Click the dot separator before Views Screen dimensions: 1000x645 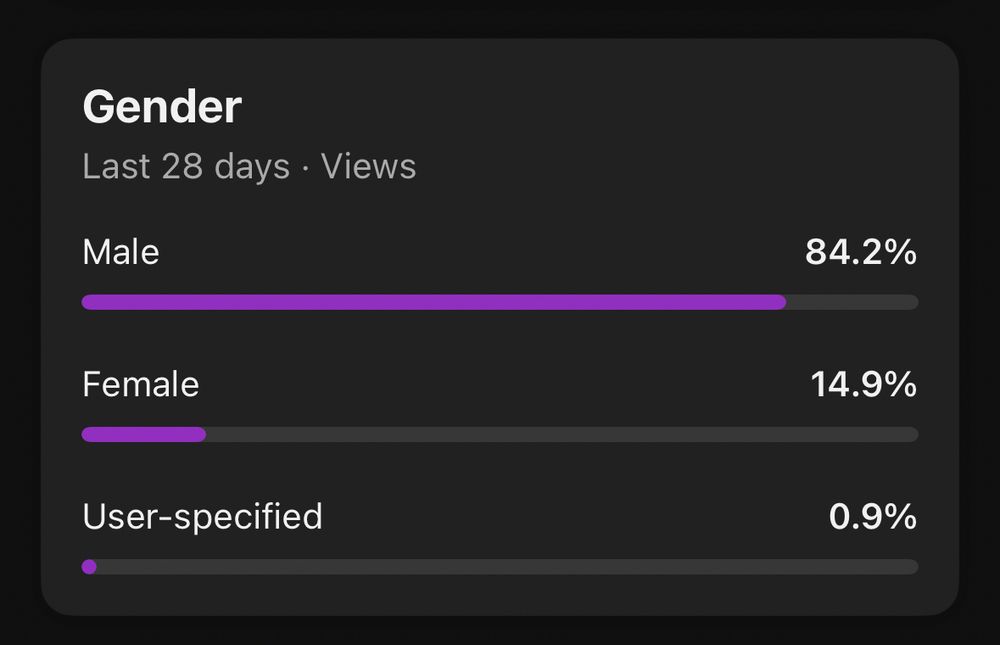[305, 167]
